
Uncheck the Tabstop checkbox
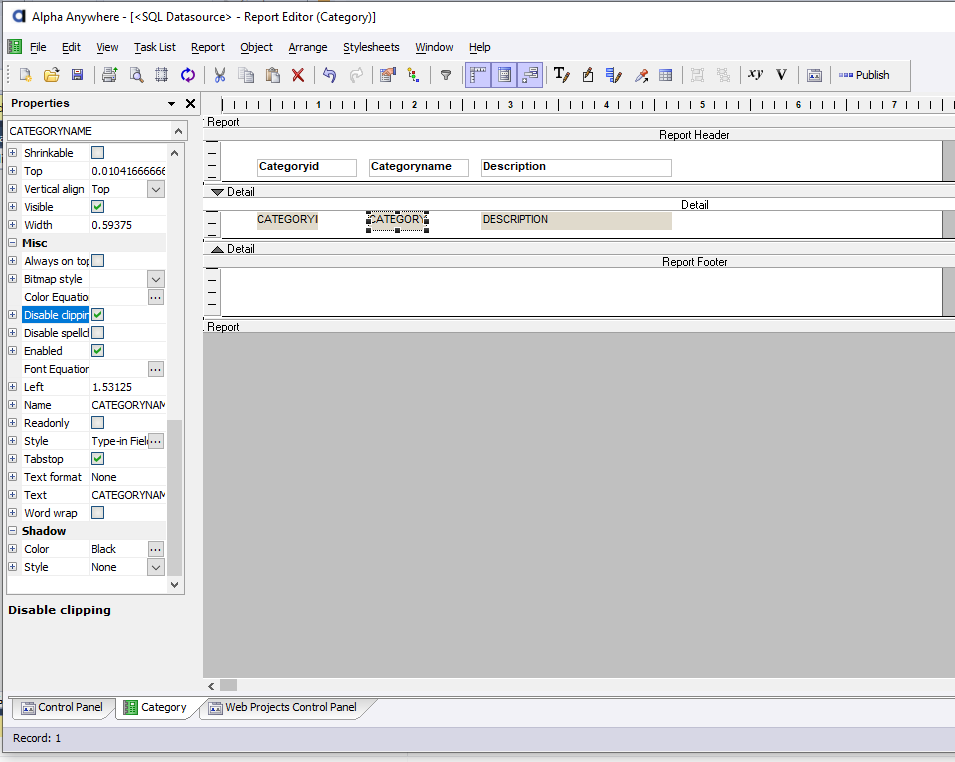click(x=97, y=458)
